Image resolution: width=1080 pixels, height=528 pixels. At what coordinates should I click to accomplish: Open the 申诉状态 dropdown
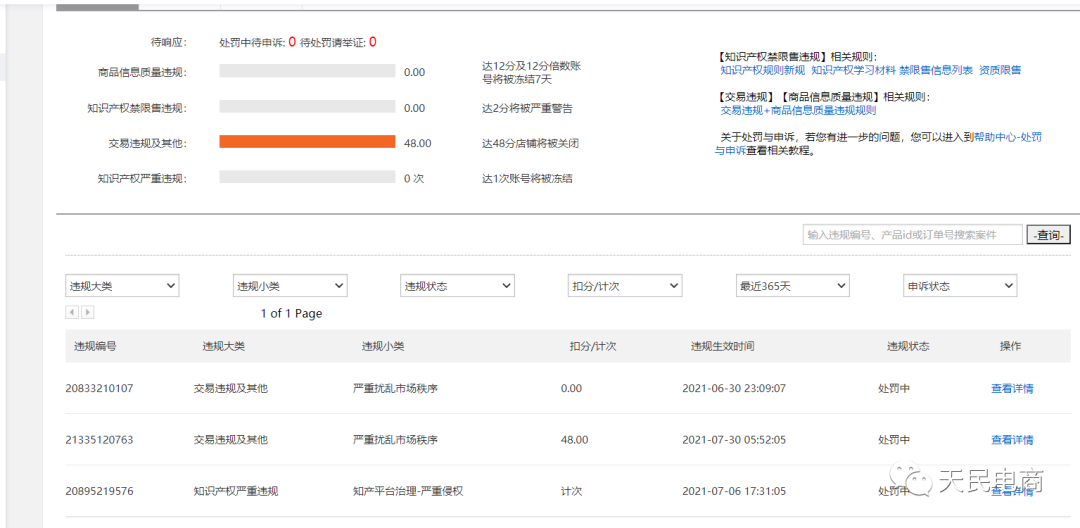pos(960,286)
